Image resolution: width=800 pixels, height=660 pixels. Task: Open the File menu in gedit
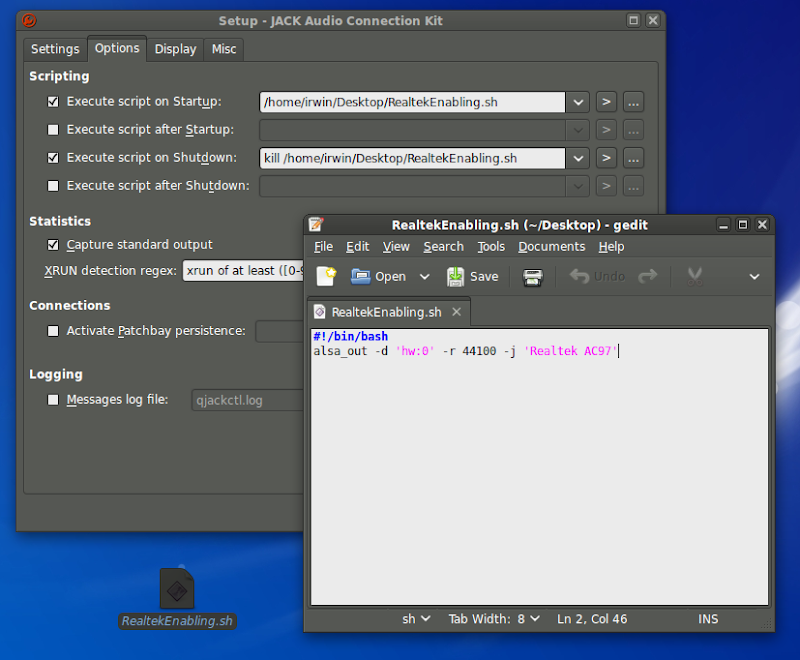click(x=323, y=247)
